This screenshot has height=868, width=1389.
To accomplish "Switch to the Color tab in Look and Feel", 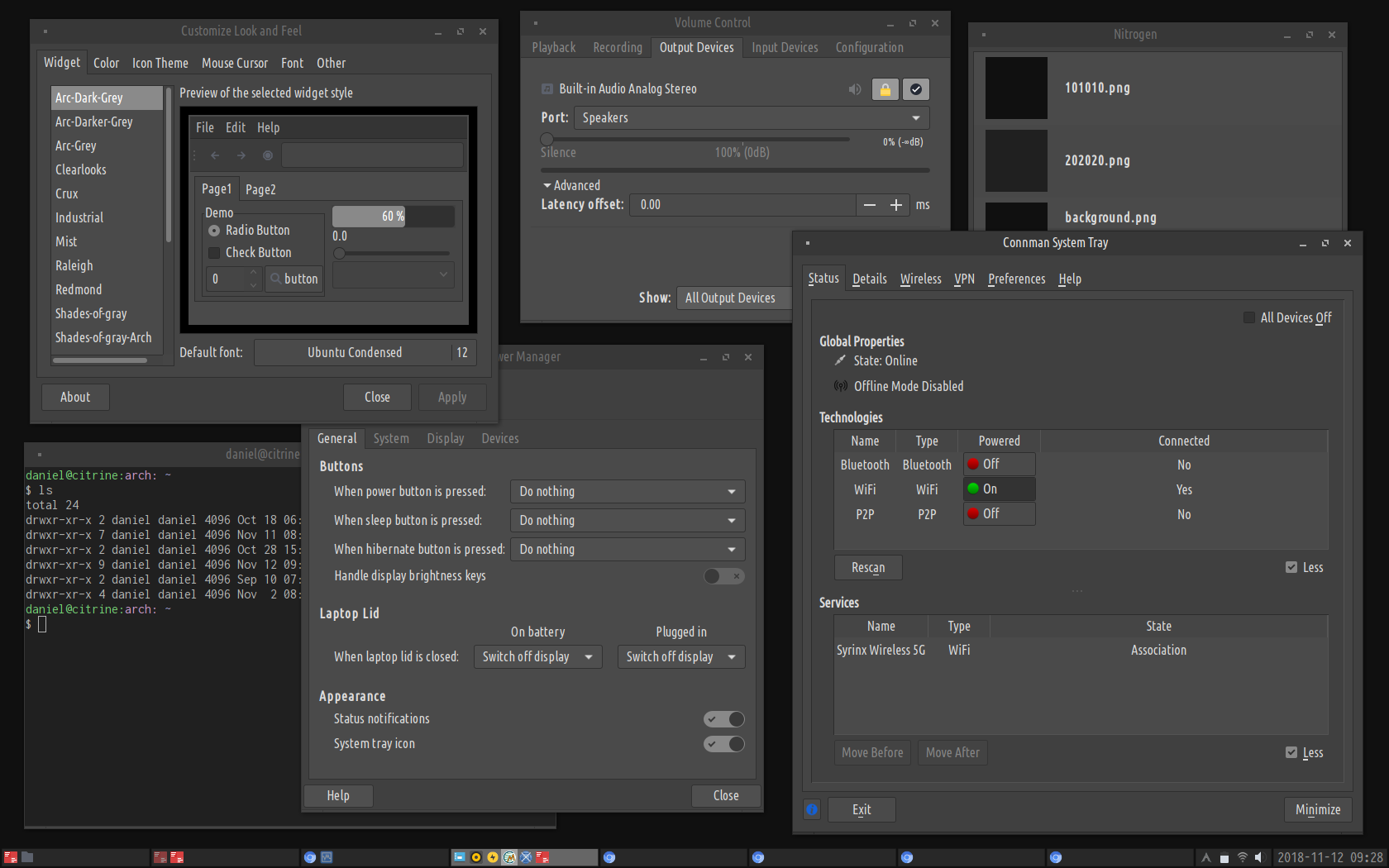I will (106, 63).
